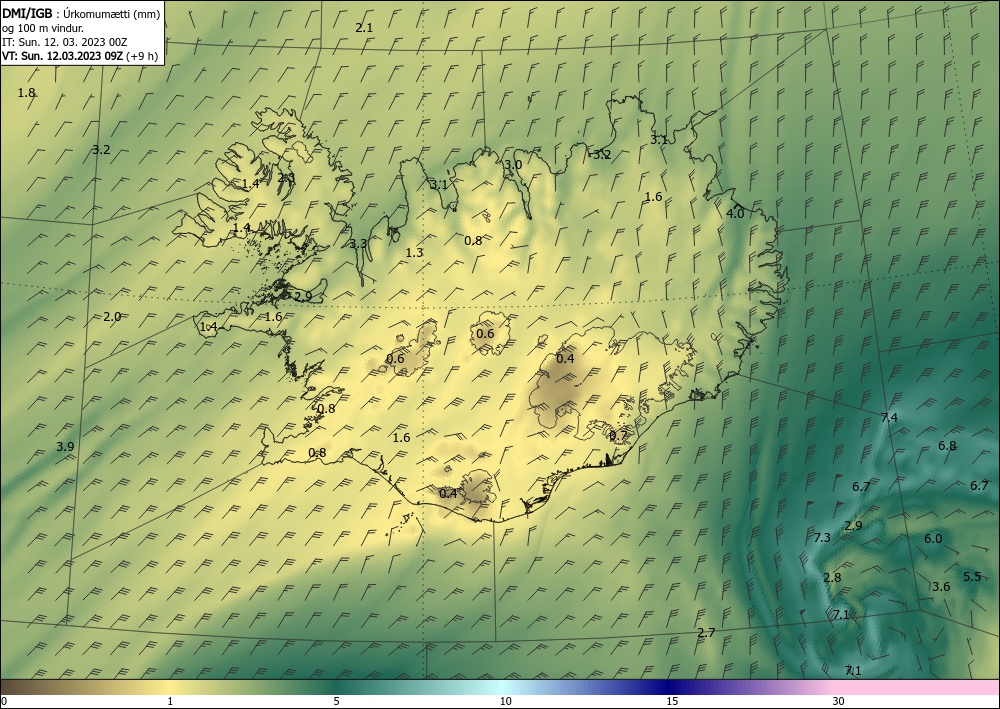Pick the 3.0 value on the north coast
This screenshot has height=709, width=1000.
(513, 164)
